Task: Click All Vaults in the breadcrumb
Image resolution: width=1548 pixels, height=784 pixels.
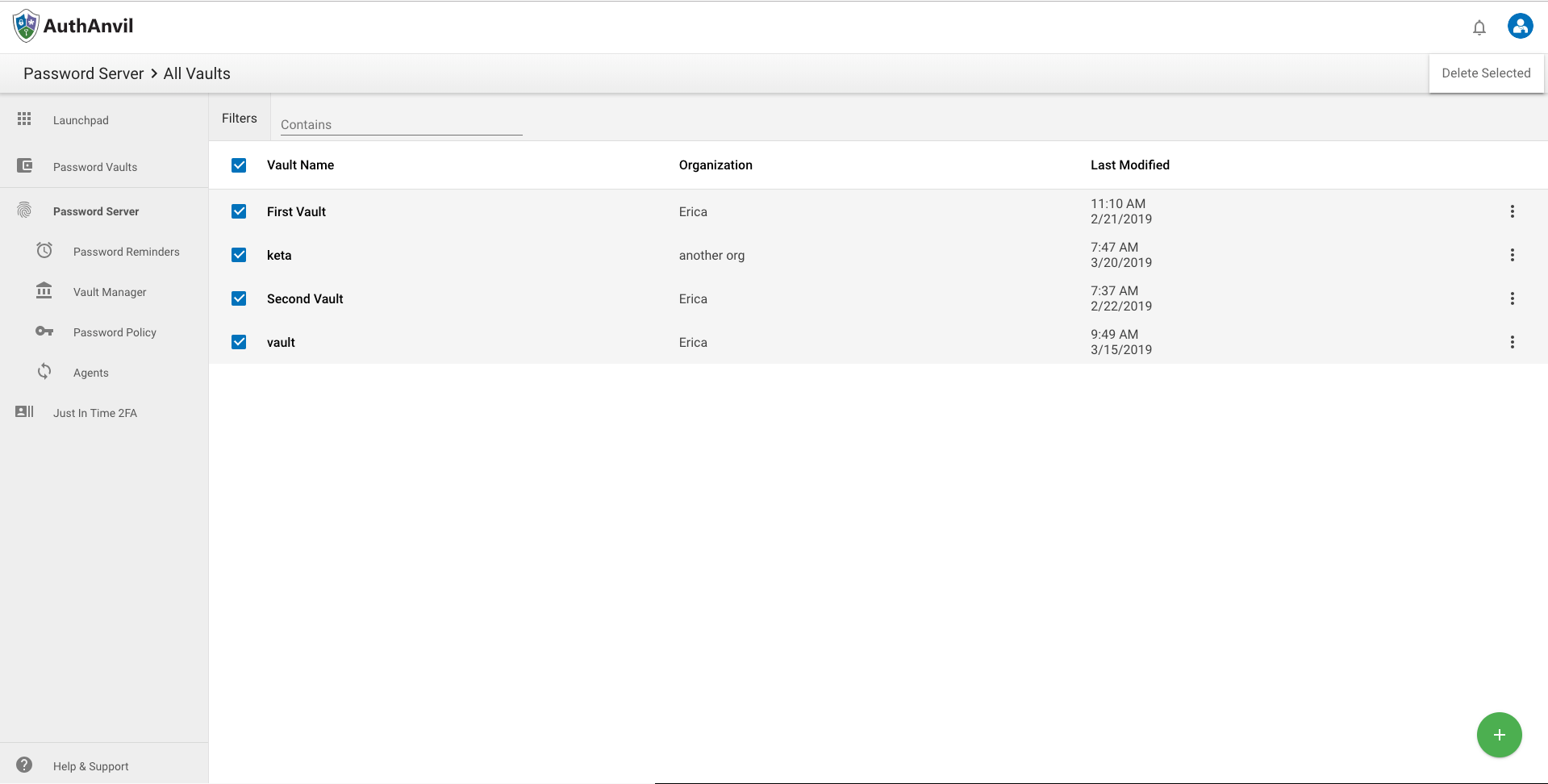Action: tap(197, 73)
